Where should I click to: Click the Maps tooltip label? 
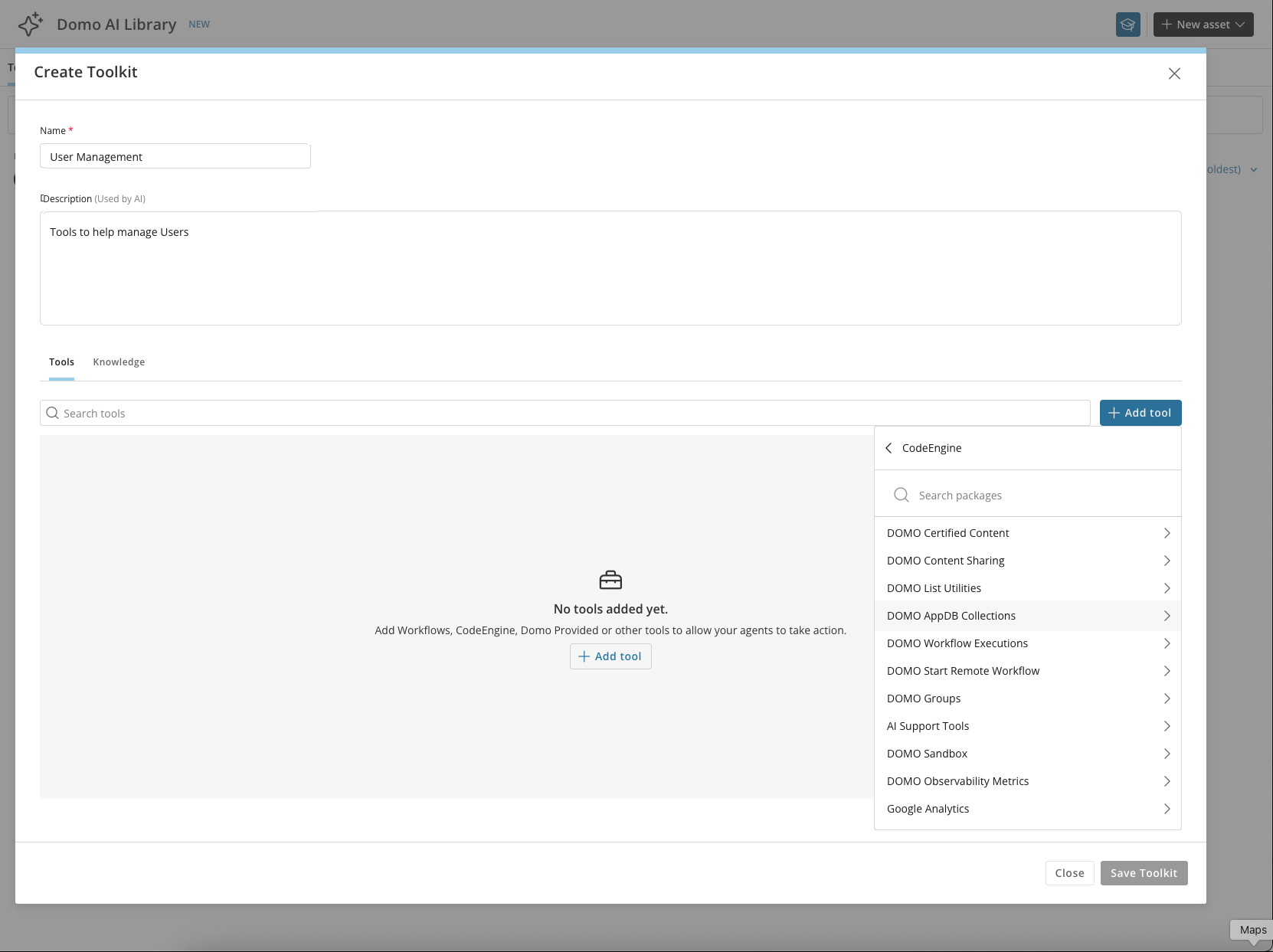[1253, 930]
